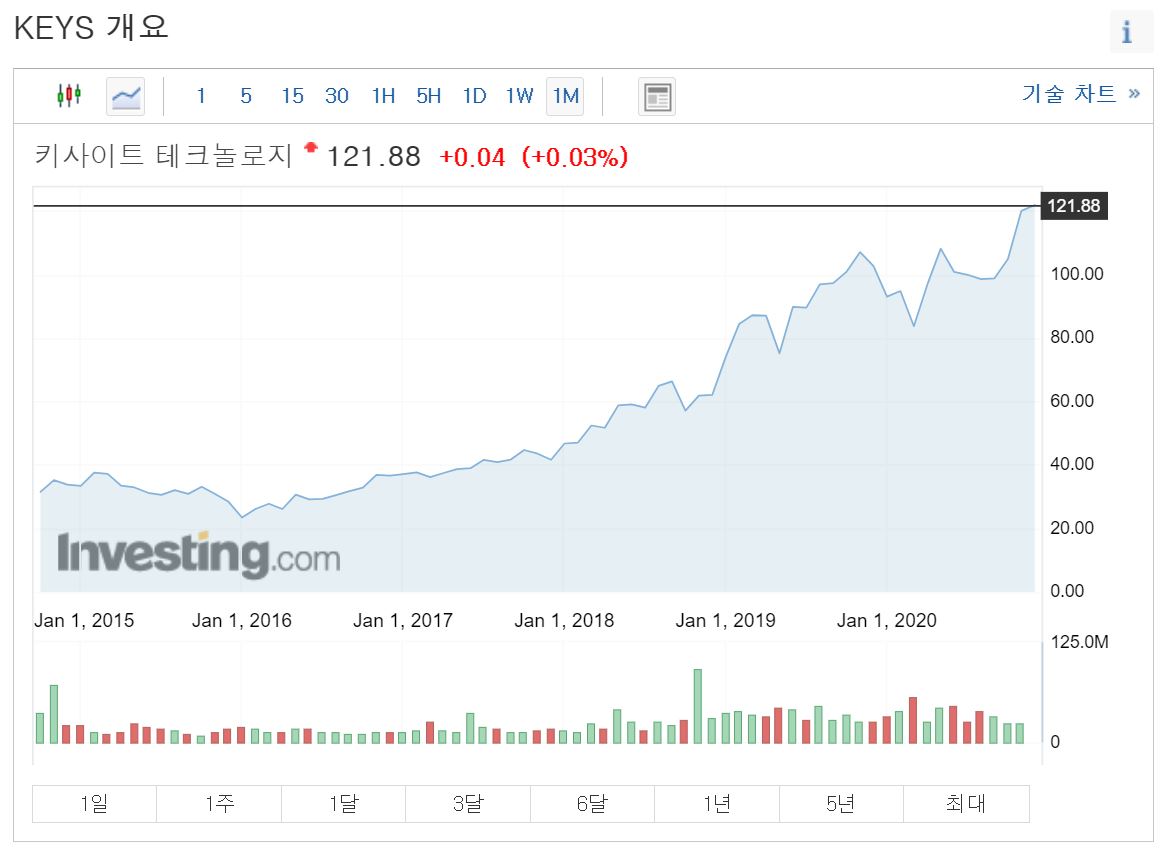Switch to the 5H interval
Screen dimensions: 1168x854
point(428,96)
